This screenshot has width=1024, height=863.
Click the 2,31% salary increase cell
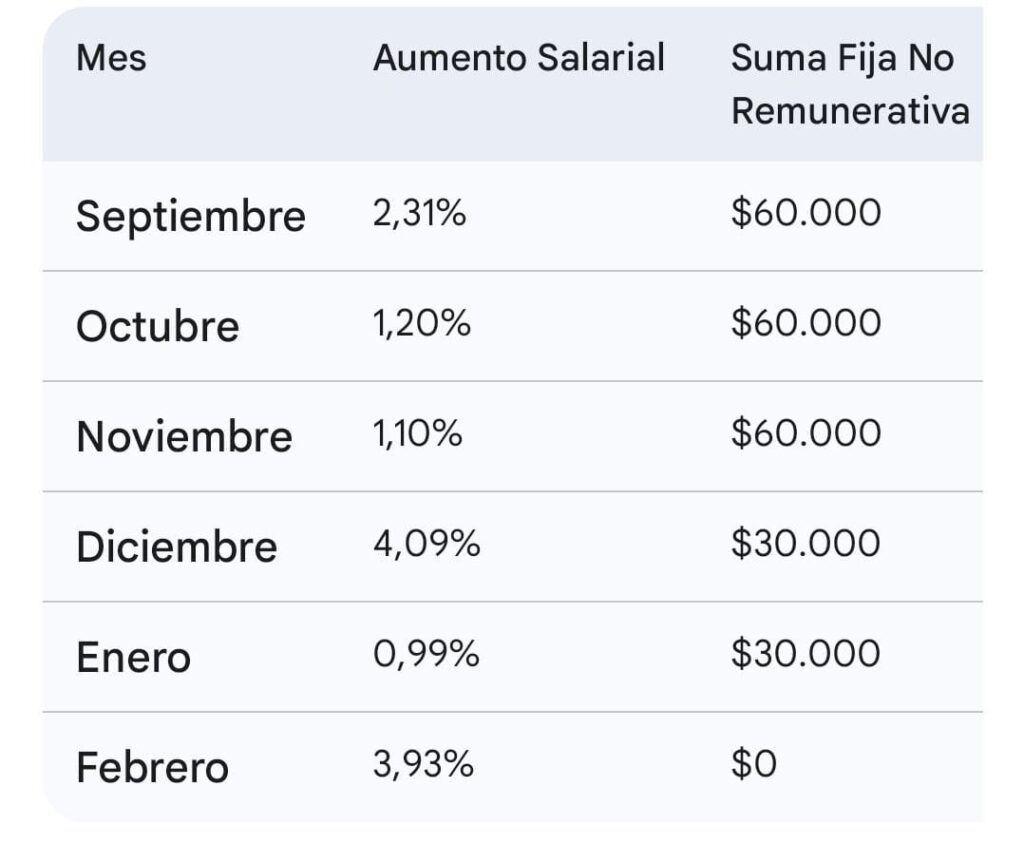click(420, 214)
